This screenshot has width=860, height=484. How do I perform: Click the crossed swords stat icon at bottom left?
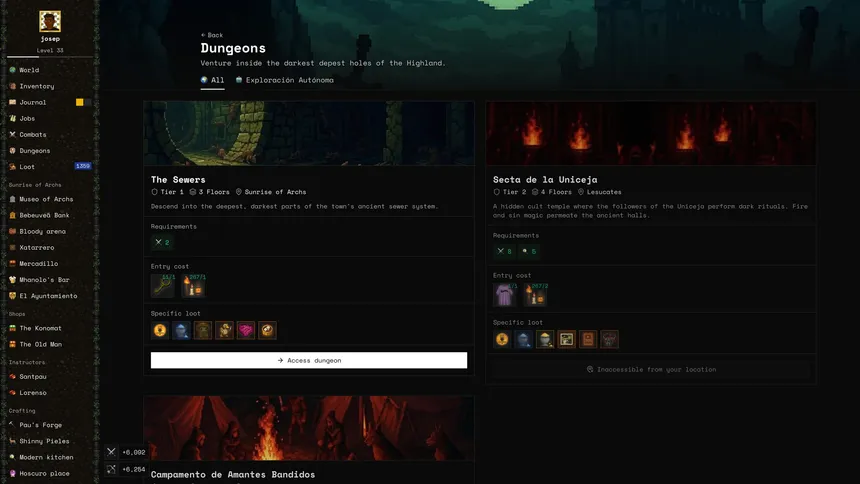coord(111,452)
